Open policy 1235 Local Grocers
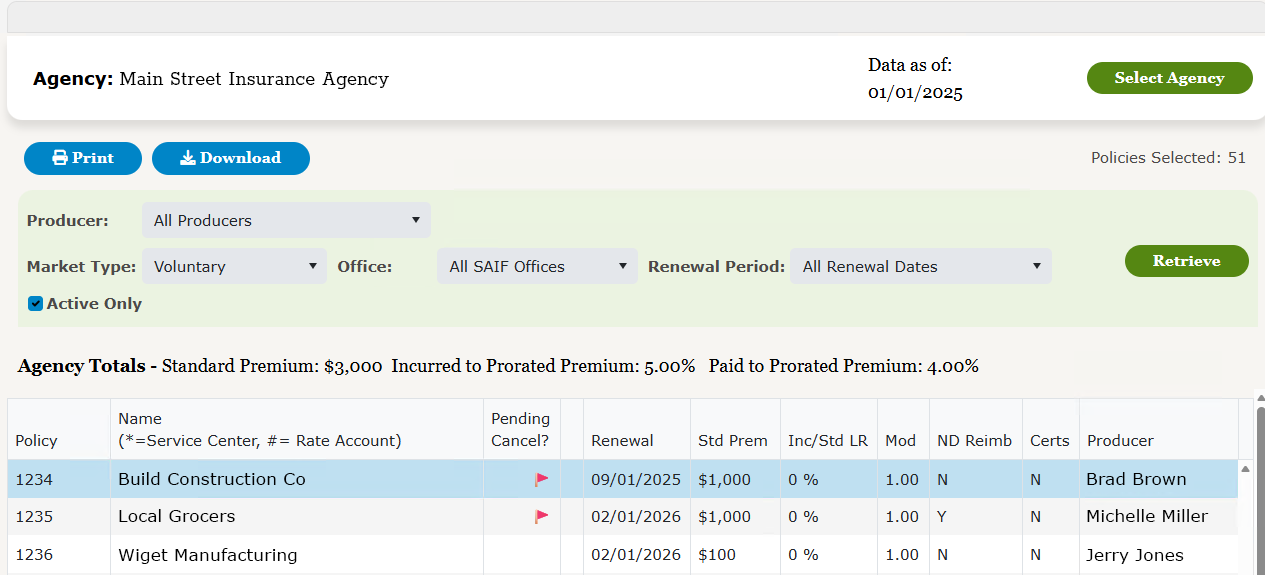The height and width of the screenshot is (575, 1265). tap(177, 517)
